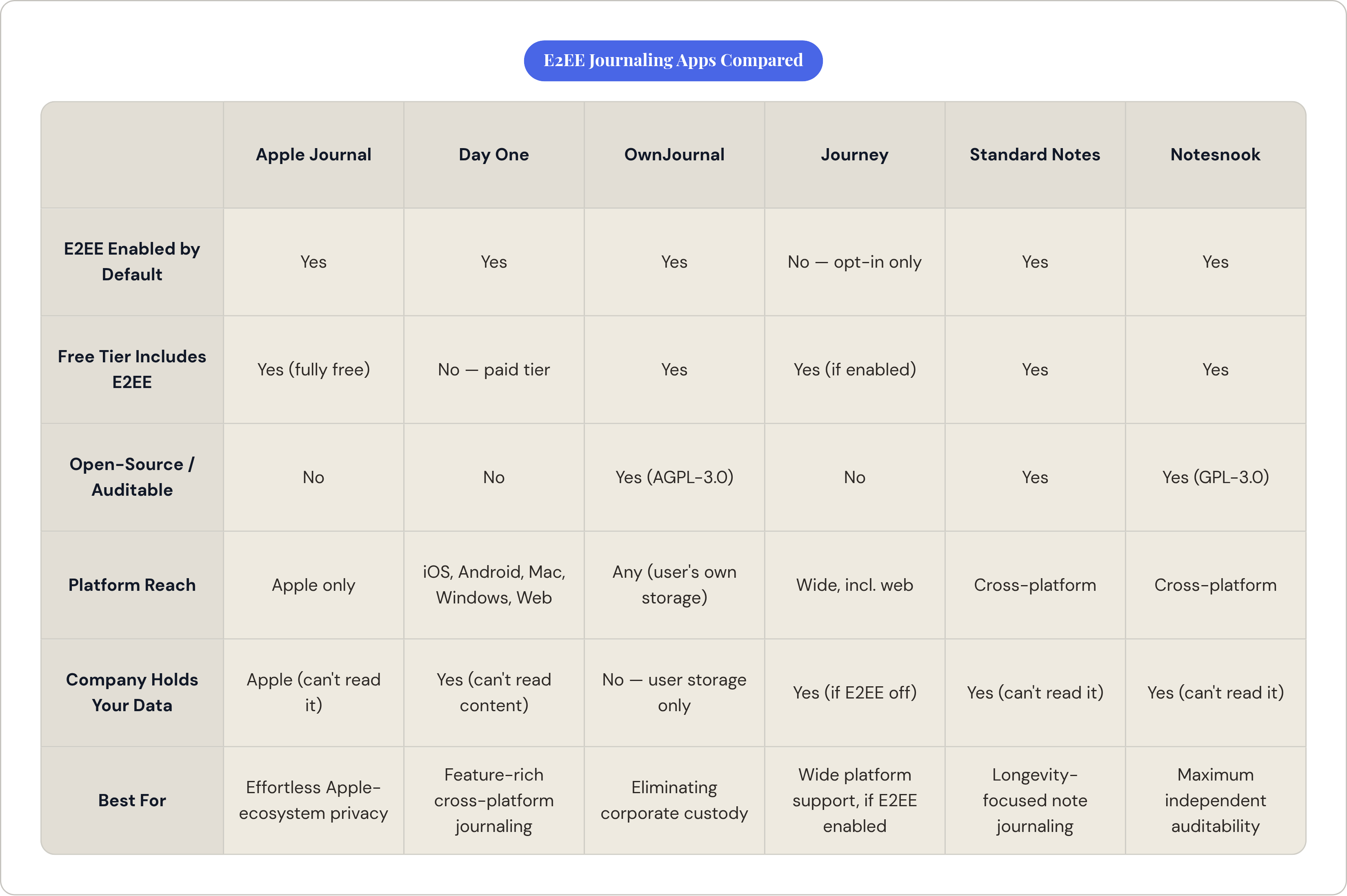Click the 'No — paid tier' cell
The height and width of the screenshot is (896, 1347).
pyautogui.click(x=494, y=370)
